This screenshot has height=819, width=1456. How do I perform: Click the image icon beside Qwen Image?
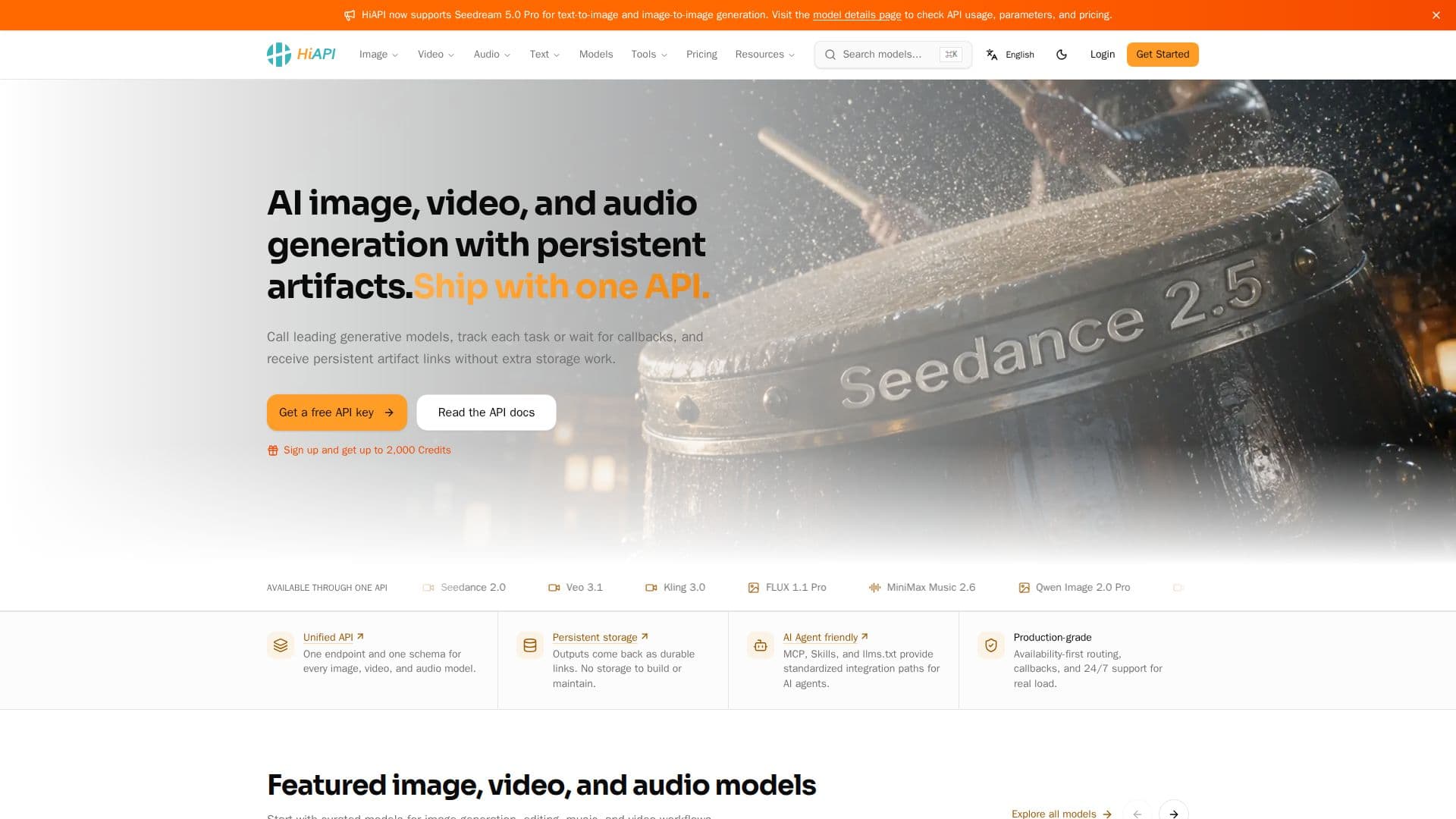1024,588
